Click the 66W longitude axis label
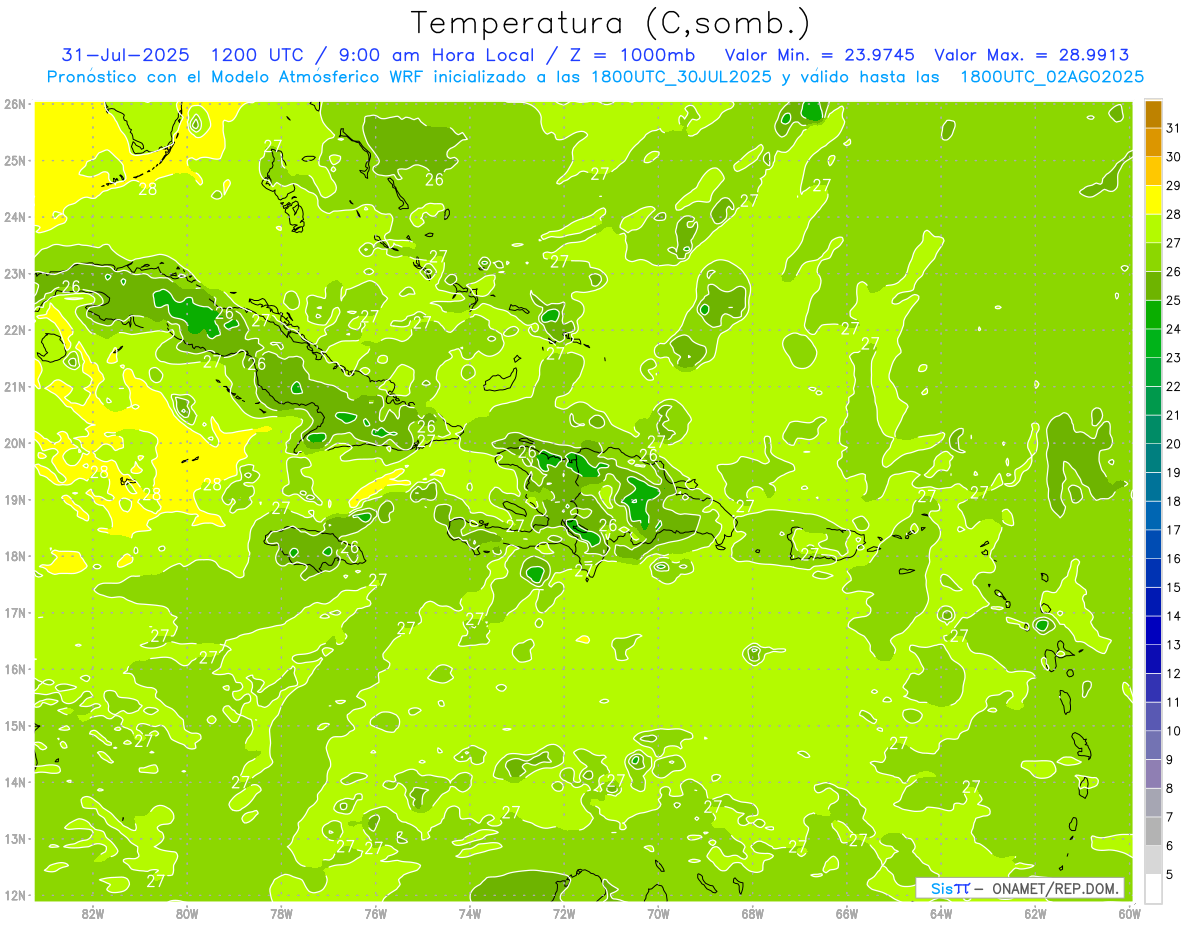This screenshot has height=927, width=1200. [x=847, y=913]
